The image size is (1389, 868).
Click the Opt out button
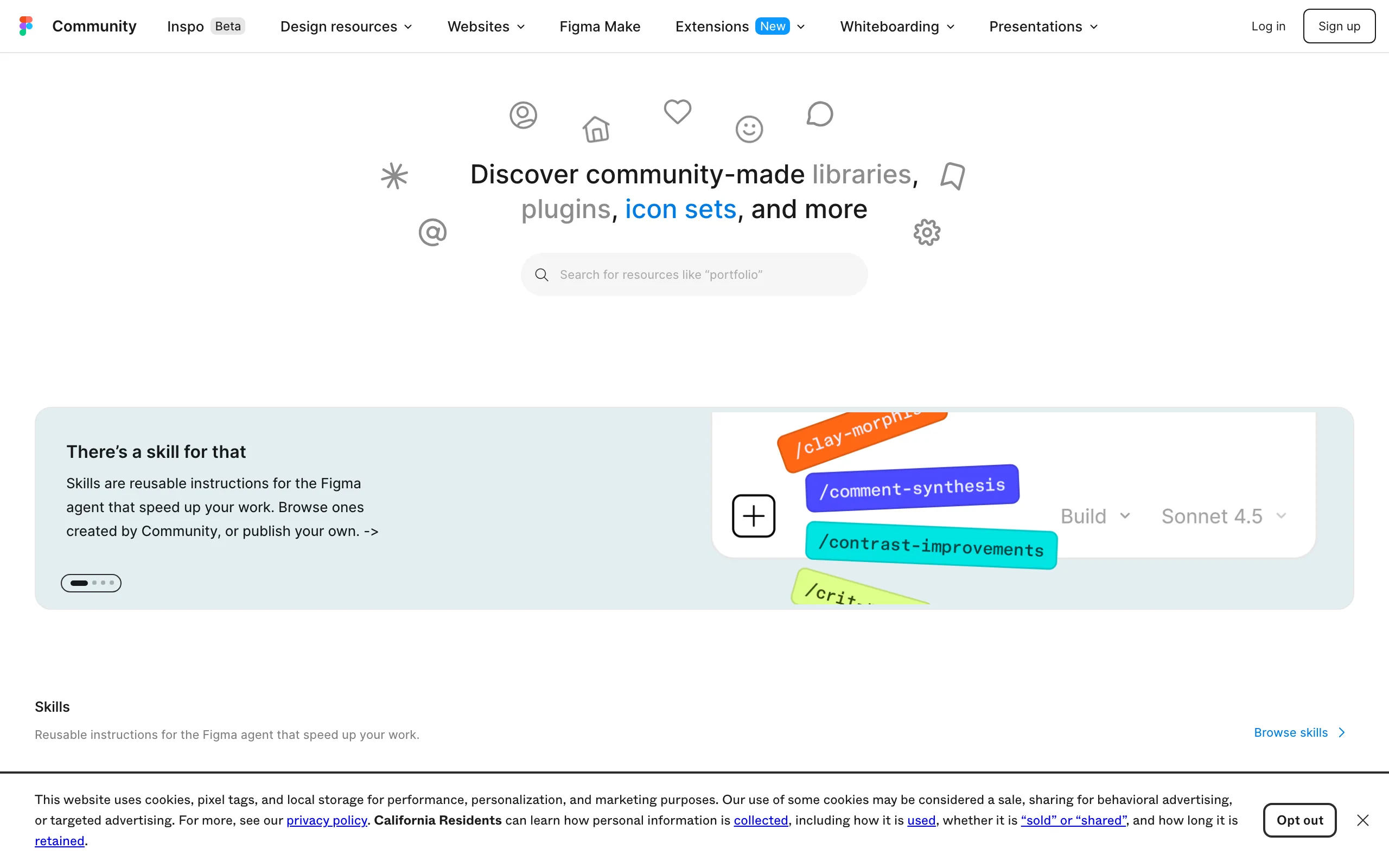[1299, 820]
